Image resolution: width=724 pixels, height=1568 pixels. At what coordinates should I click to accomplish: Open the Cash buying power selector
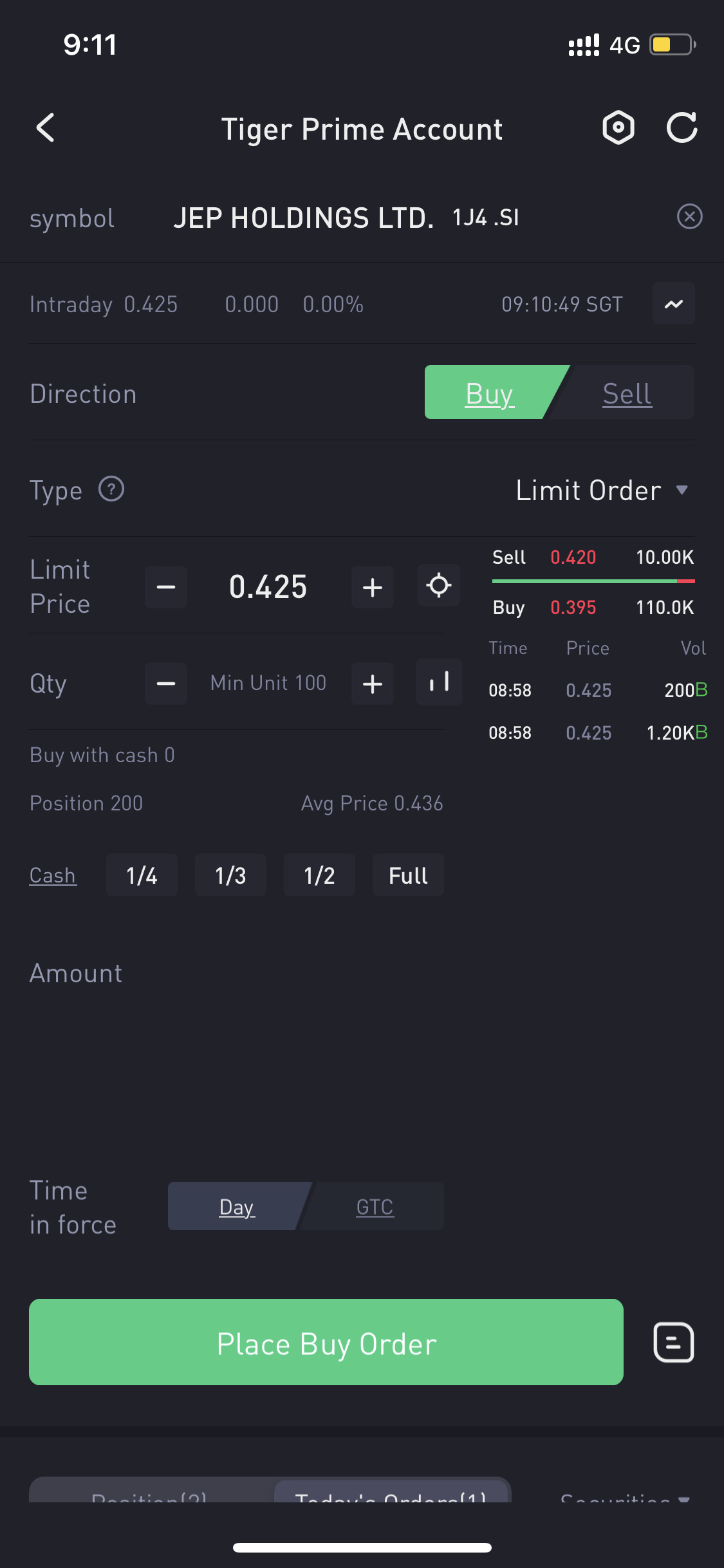point(53,875)
